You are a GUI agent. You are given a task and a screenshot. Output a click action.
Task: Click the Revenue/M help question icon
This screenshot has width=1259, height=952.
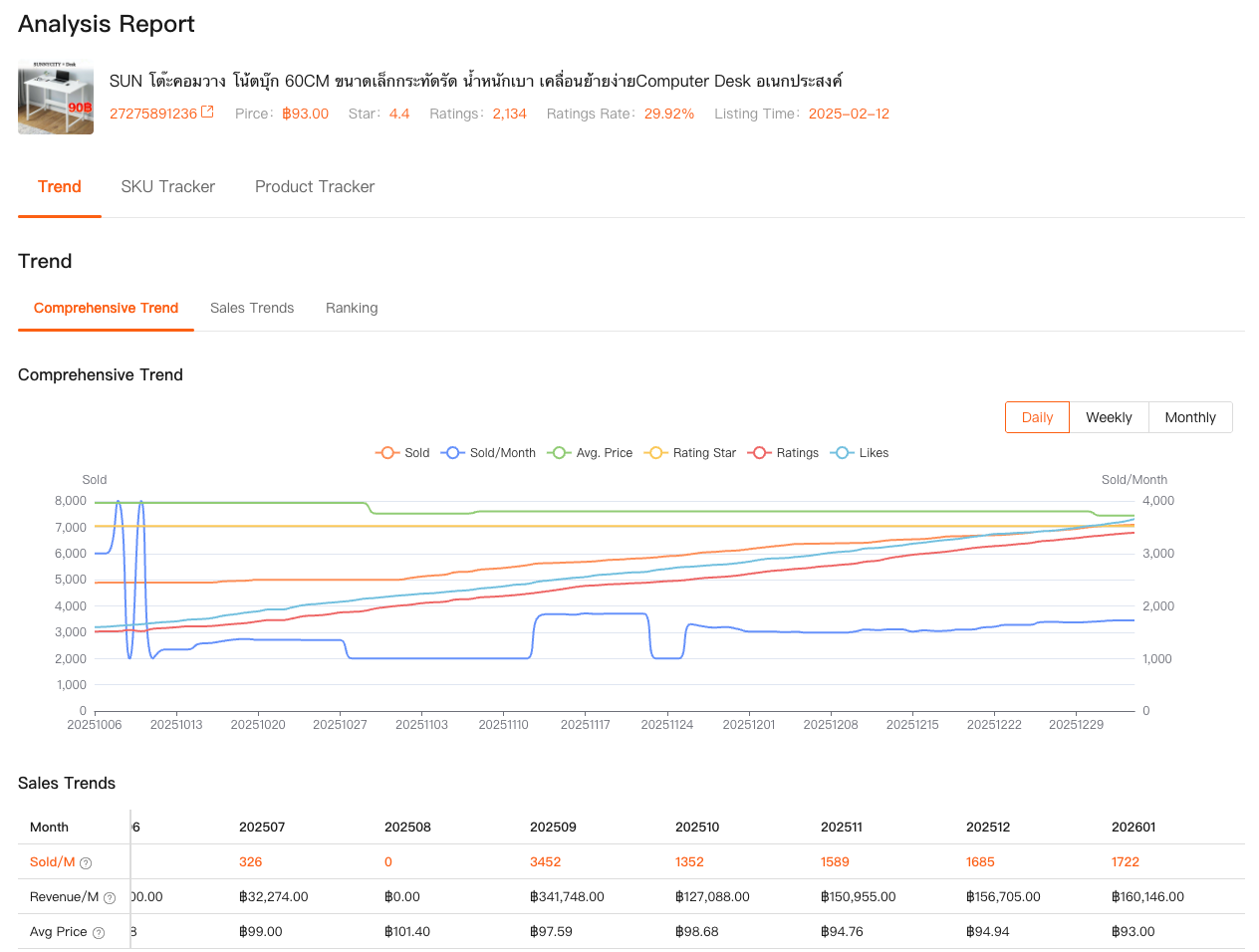coord(110,898)
